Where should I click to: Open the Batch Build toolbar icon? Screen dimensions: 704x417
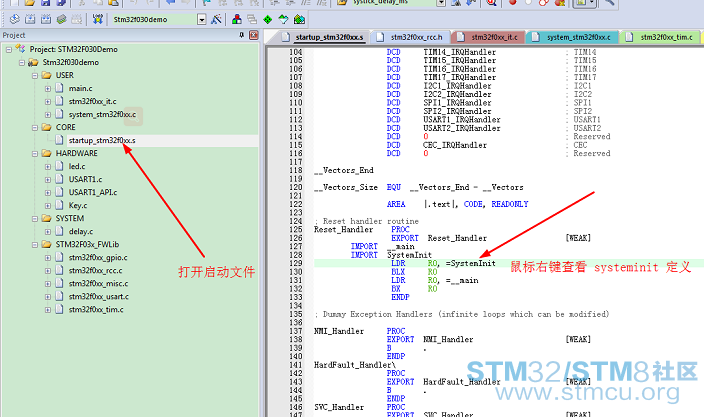click(x=62, y=19)
